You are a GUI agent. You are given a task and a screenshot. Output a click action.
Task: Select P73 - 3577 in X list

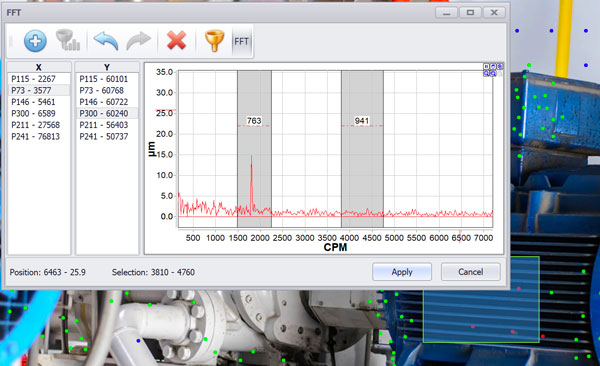click(x=39, y=90)
